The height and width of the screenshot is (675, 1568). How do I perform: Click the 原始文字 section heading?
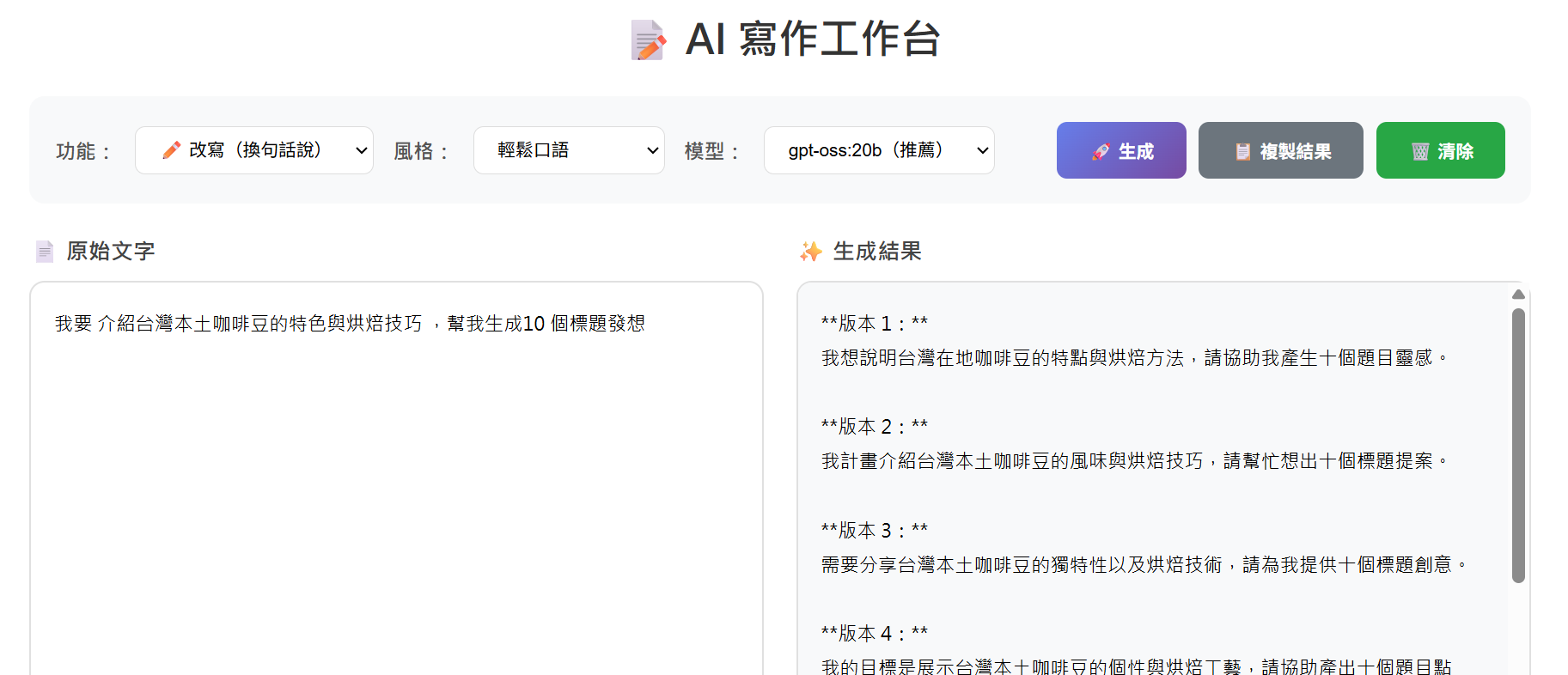(x=111, y=252)
